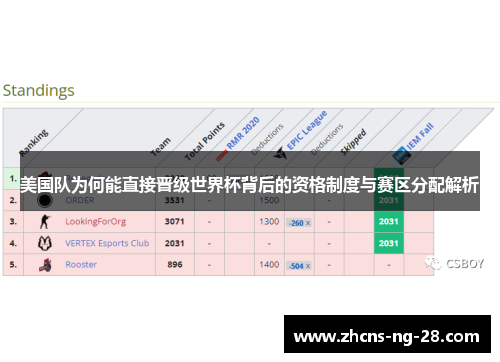This screenshot has height=362, width=500.
Task: Select Rooster's total points 896
Action: 175,265
